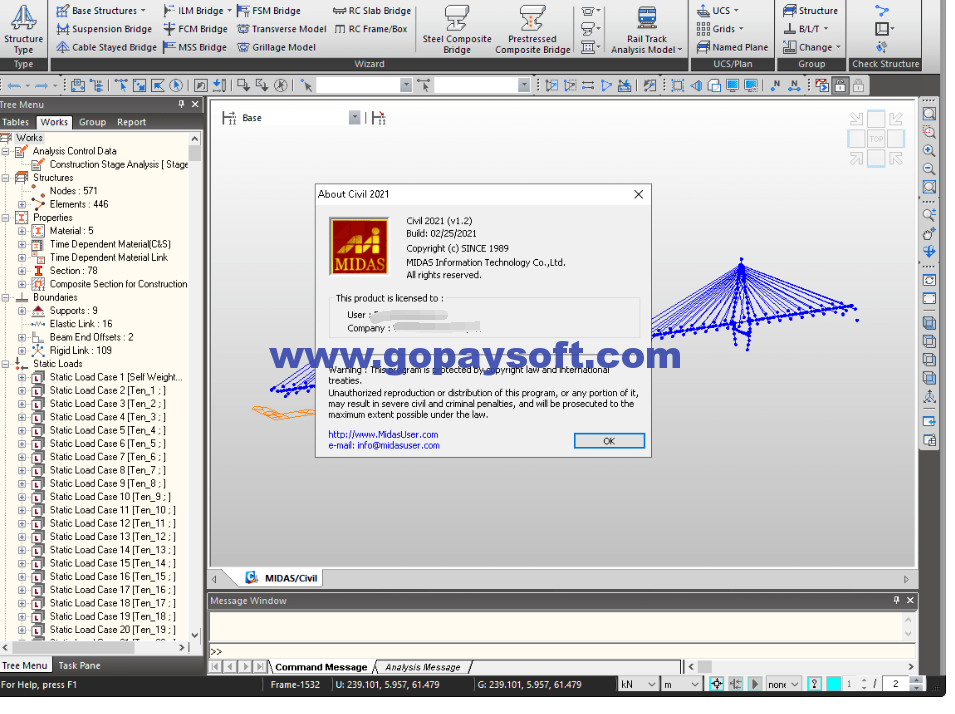Select the MIDAS/Civil document tab
Screen dimensions: 955x714
281,578
